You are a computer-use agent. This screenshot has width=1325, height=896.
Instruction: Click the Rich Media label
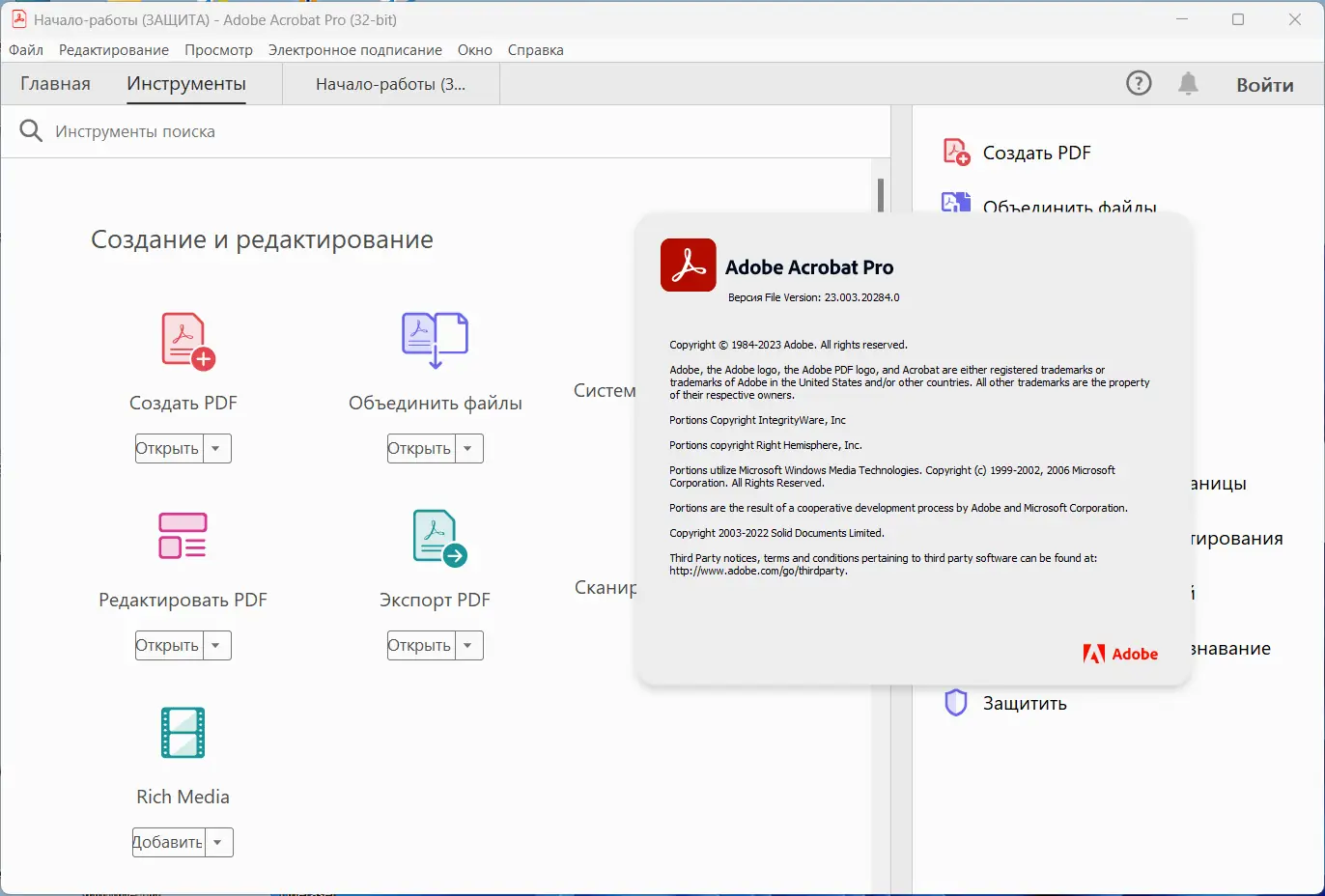click(183, 797)
